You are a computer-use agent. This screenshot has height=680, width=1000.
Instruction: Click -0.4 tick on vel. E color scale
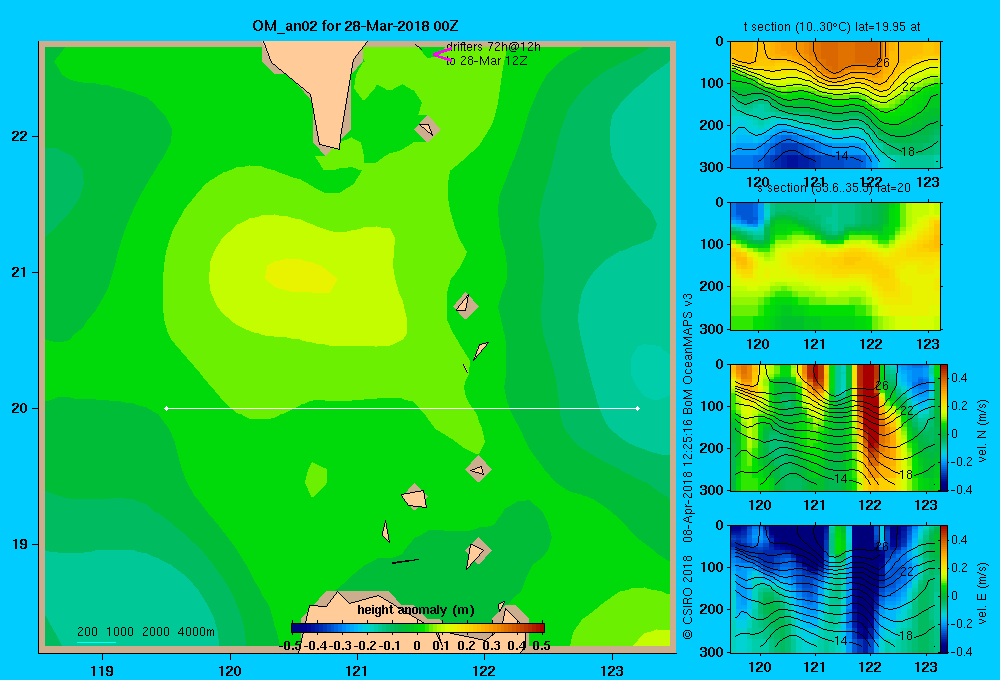coord(961,651)
